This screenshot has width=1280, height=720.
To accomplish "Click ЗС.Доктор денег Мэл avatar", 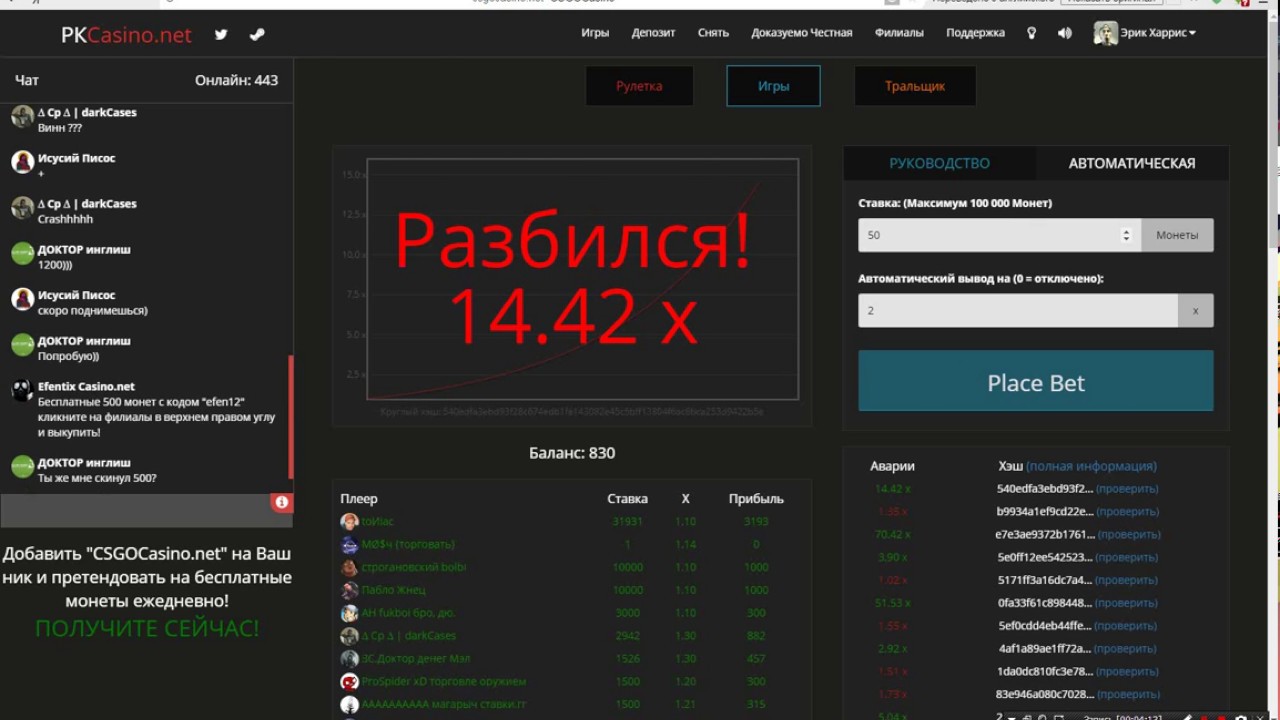I will click(349, 659).
